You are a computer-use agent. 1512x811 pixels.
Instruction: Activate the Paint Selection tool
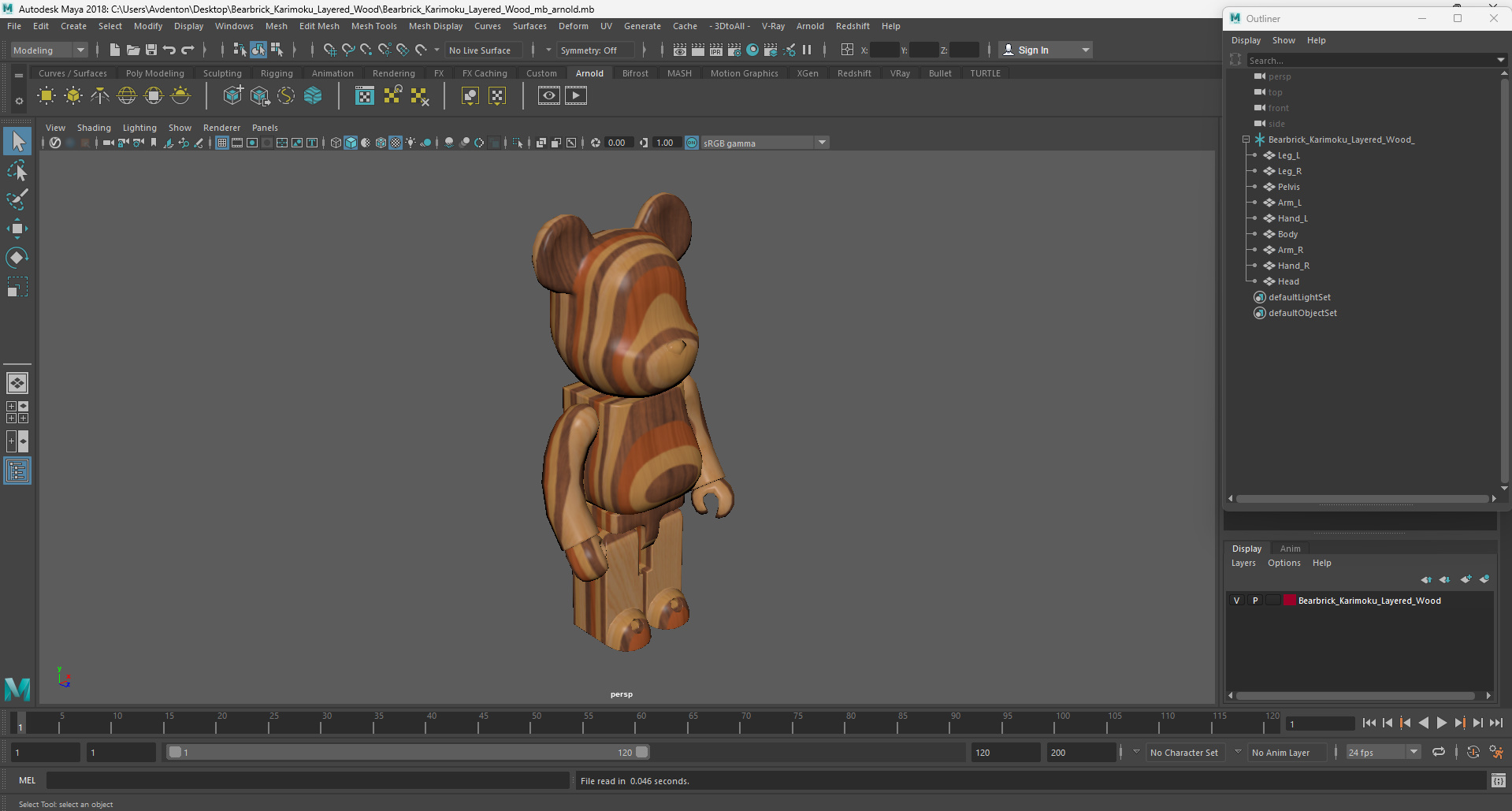coord(17,199)
